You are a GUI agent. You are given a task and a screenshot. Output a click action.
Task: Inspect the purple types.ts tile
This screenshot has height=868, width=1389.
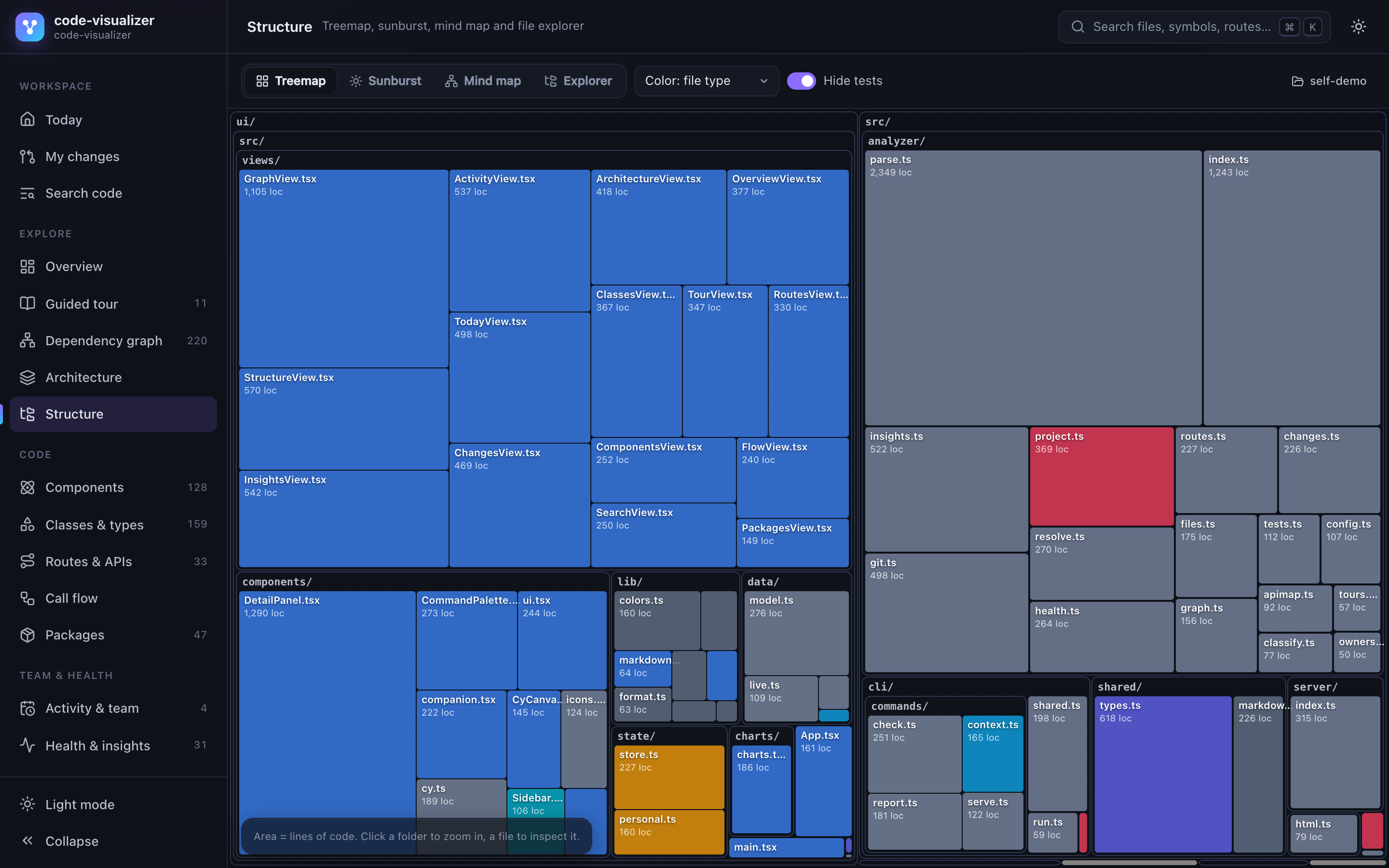click(x=1162, y=774)
